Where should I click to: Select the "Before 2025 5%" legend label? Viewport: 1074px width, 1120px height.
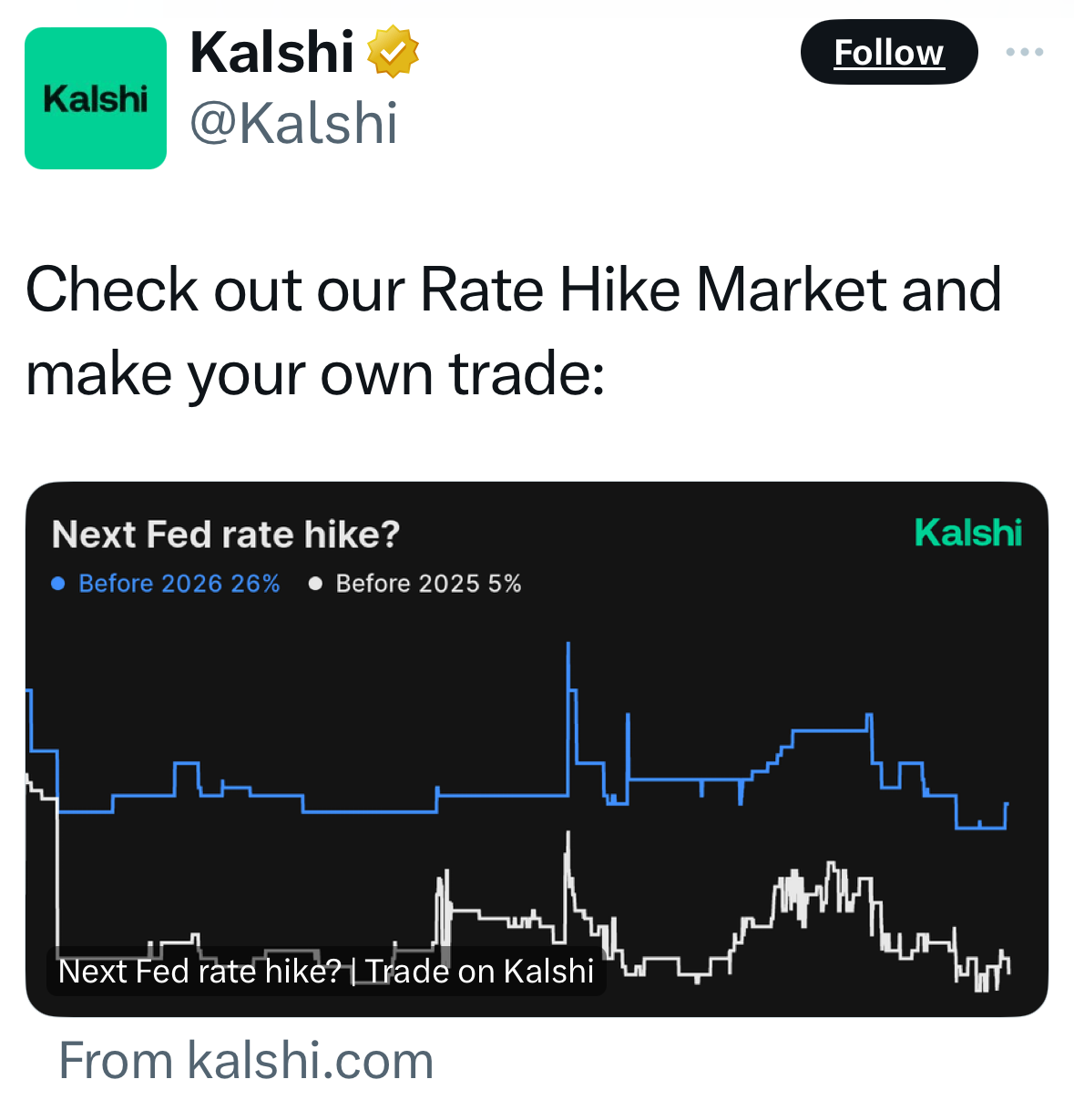point(428,584)
